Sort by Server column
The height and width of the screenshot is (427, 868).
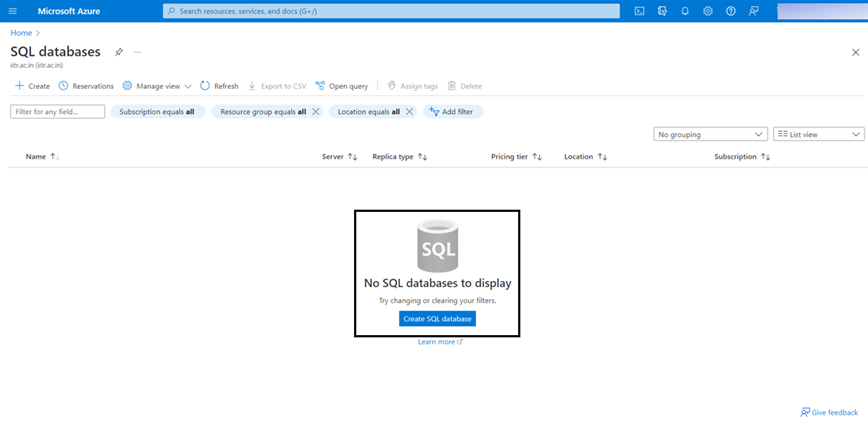(x=340, y=157)
